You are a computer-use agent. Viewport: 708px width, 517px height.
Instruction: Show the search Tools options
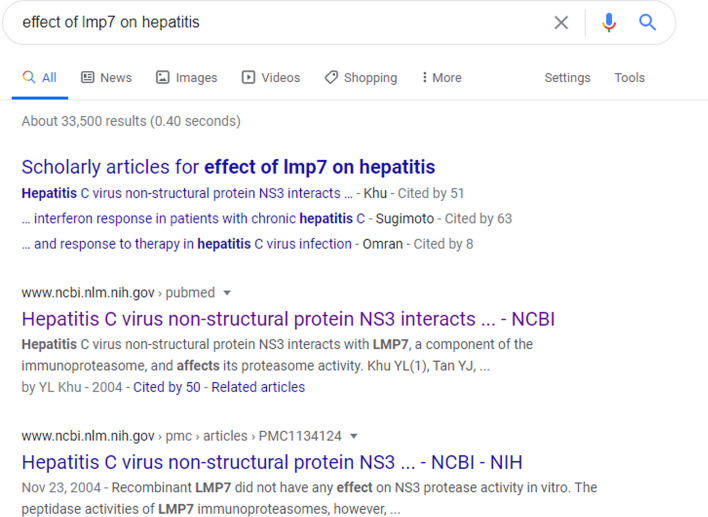630,78
